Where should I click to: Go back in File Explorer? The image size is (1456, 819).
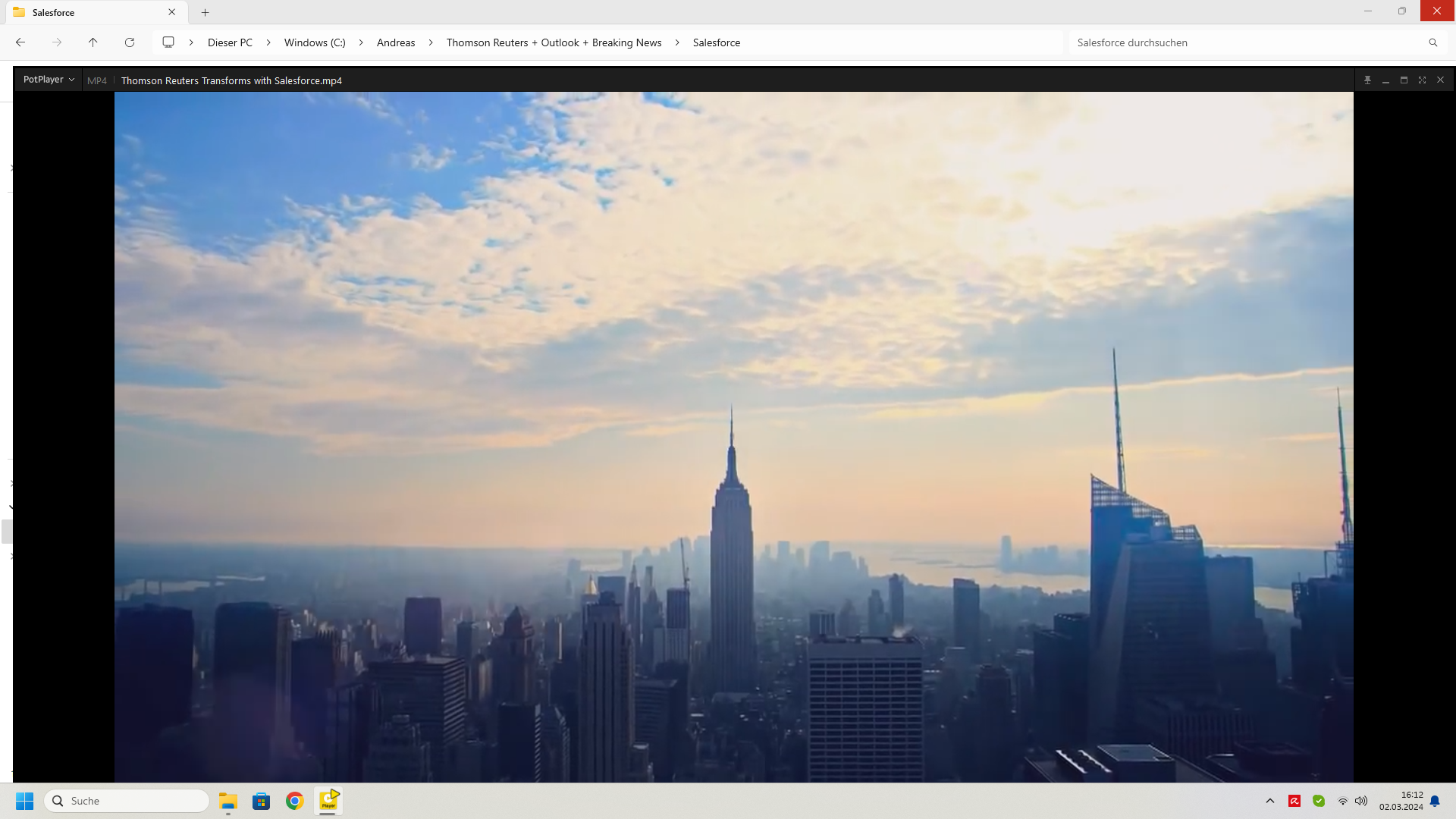click(20, 42)
